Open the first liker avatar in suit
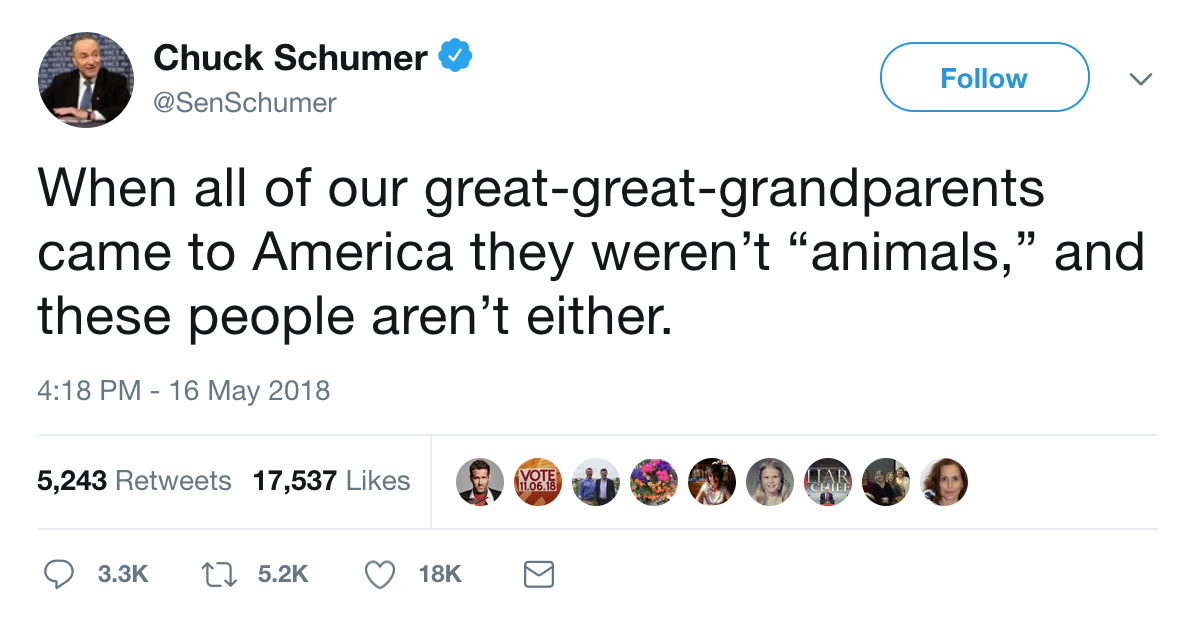Screen dimensions: 1204x624 (x=480, y=482)
